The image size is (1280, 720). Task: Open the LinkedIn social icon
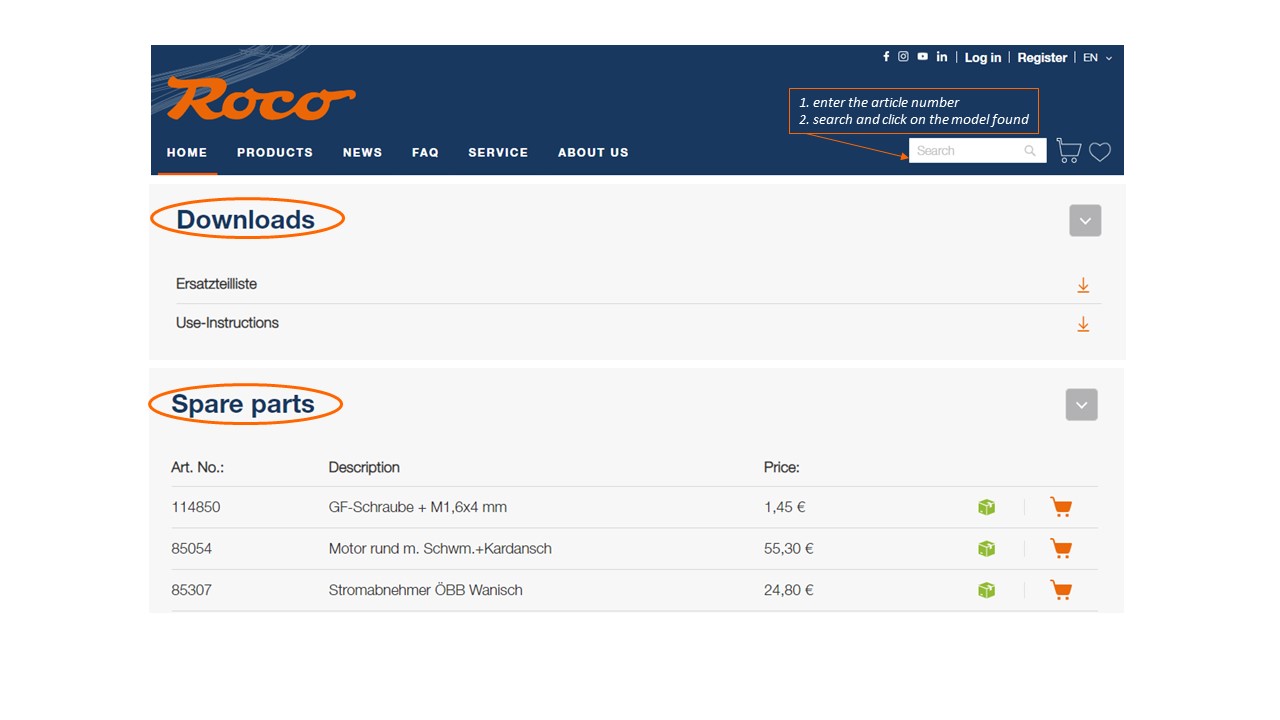941,57
